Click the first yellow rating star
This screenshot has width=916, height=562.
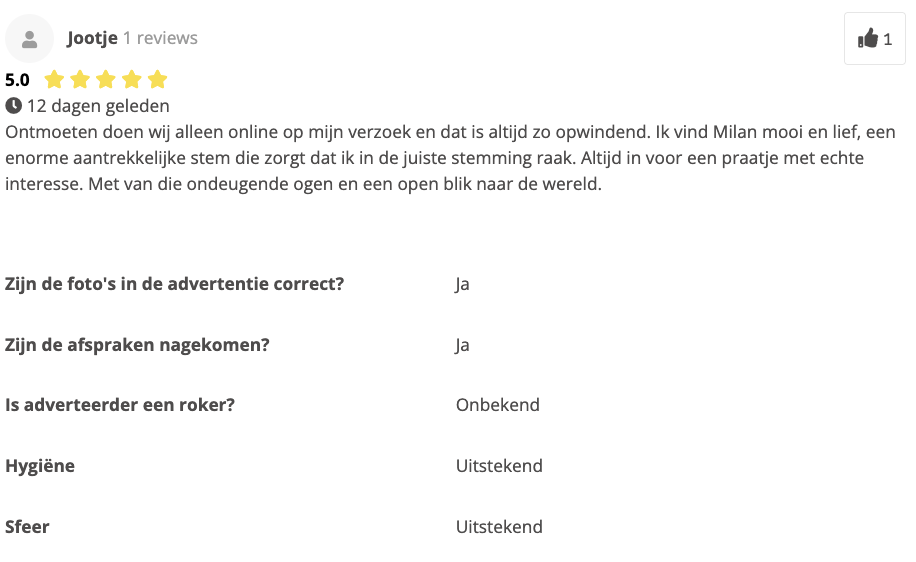coord(54,80)
